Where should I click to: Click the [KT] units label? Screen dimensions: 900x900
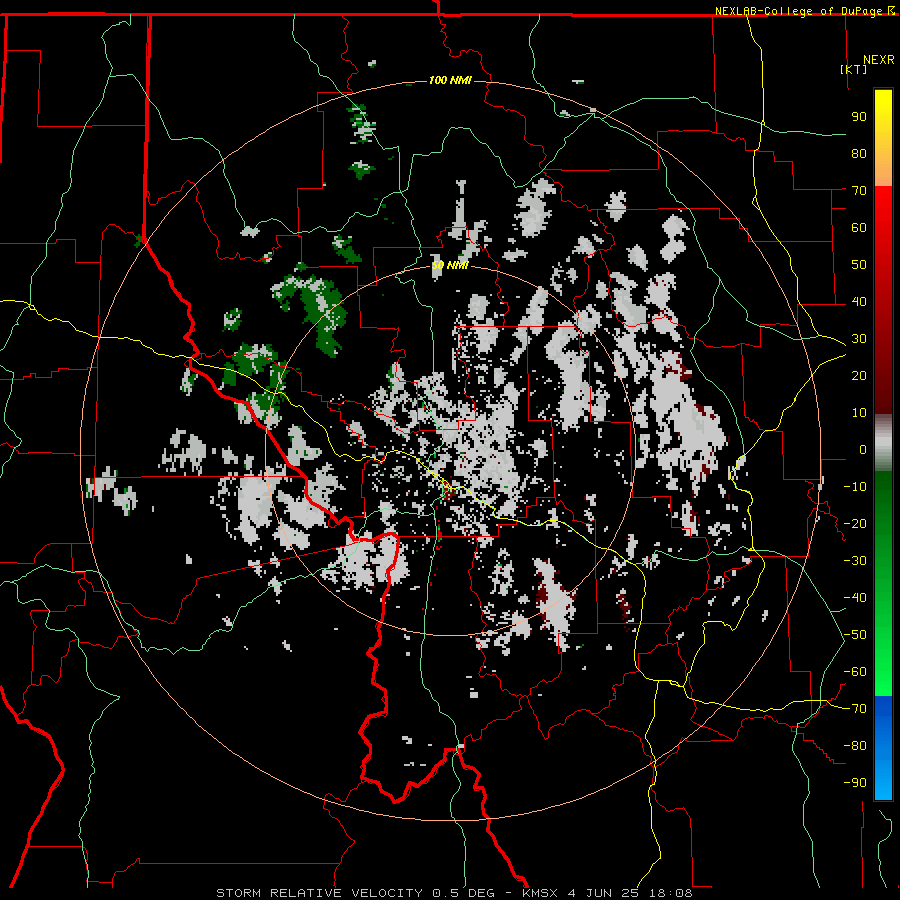pyautogui.click(x=854, y=69)
